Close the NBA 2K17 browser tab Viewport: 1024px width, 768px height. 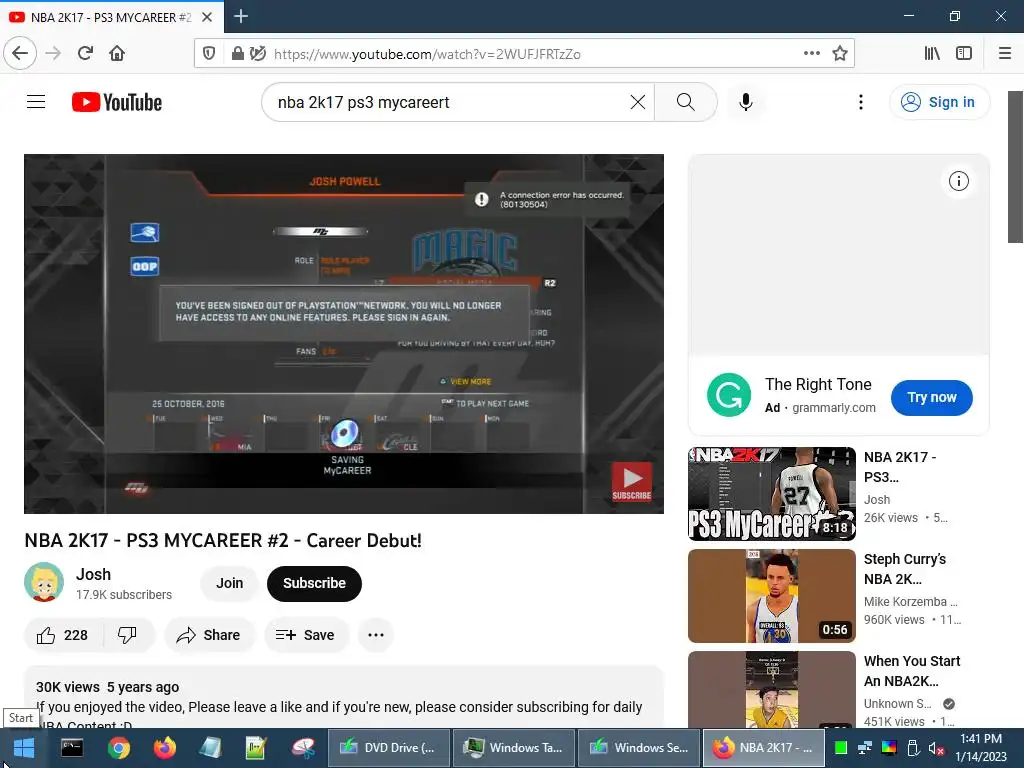coord(207,17)
